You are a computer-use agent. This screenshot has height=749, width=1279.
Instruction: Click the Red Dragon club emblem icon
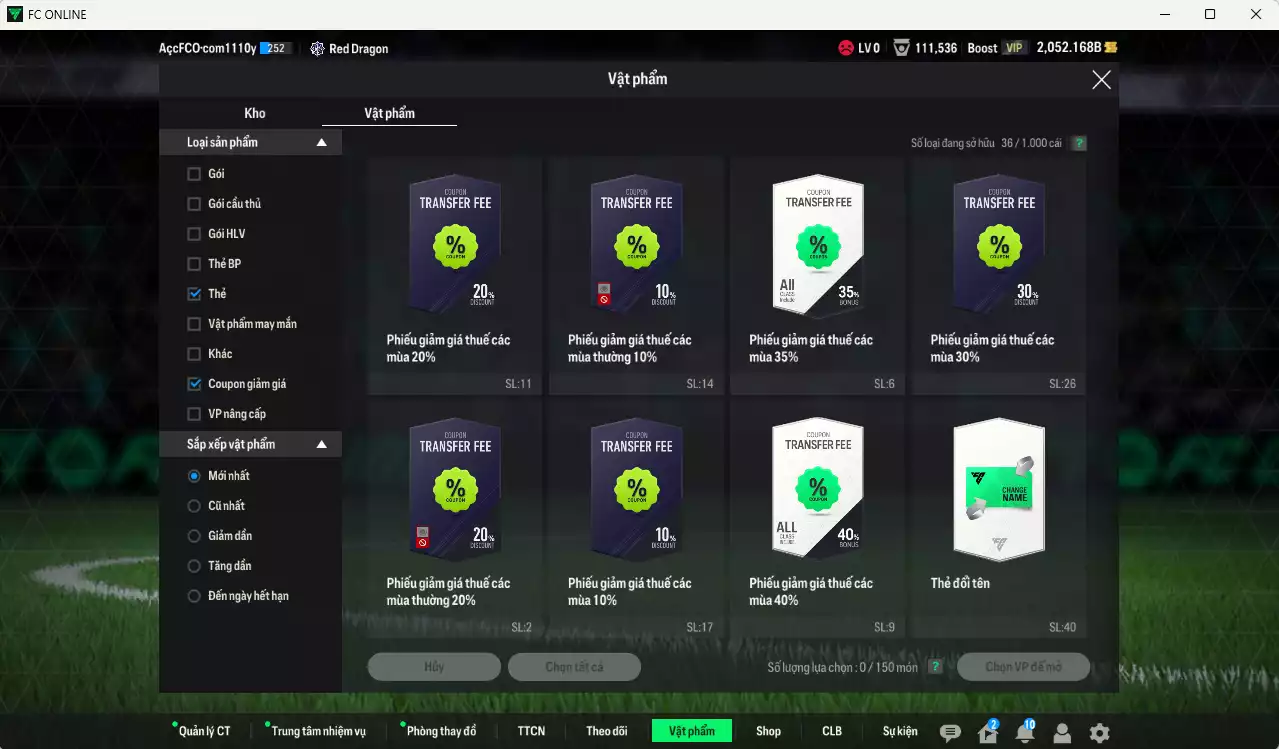tap(317, 48)
